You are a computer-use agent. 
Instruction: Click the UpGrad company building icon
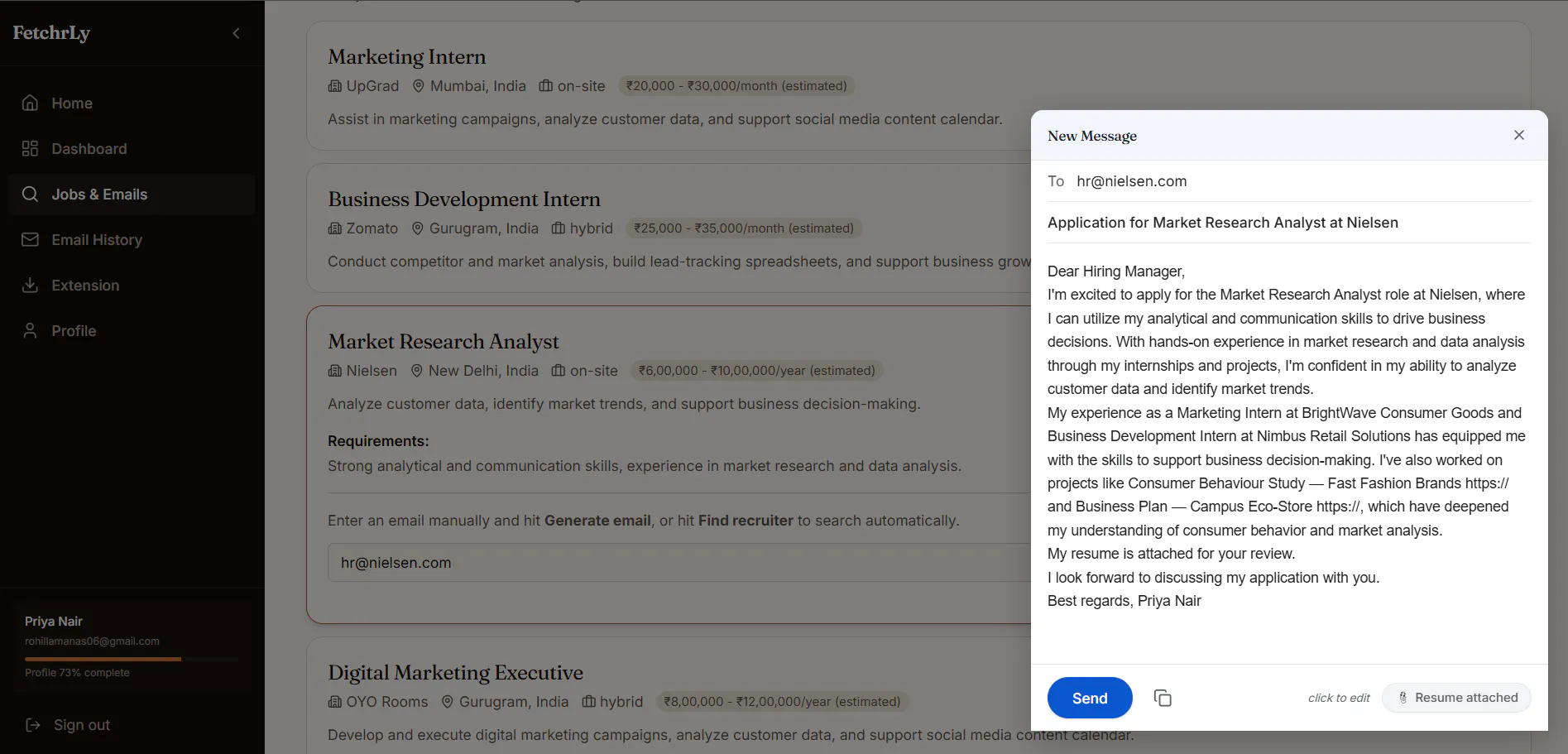click(335, 86)
